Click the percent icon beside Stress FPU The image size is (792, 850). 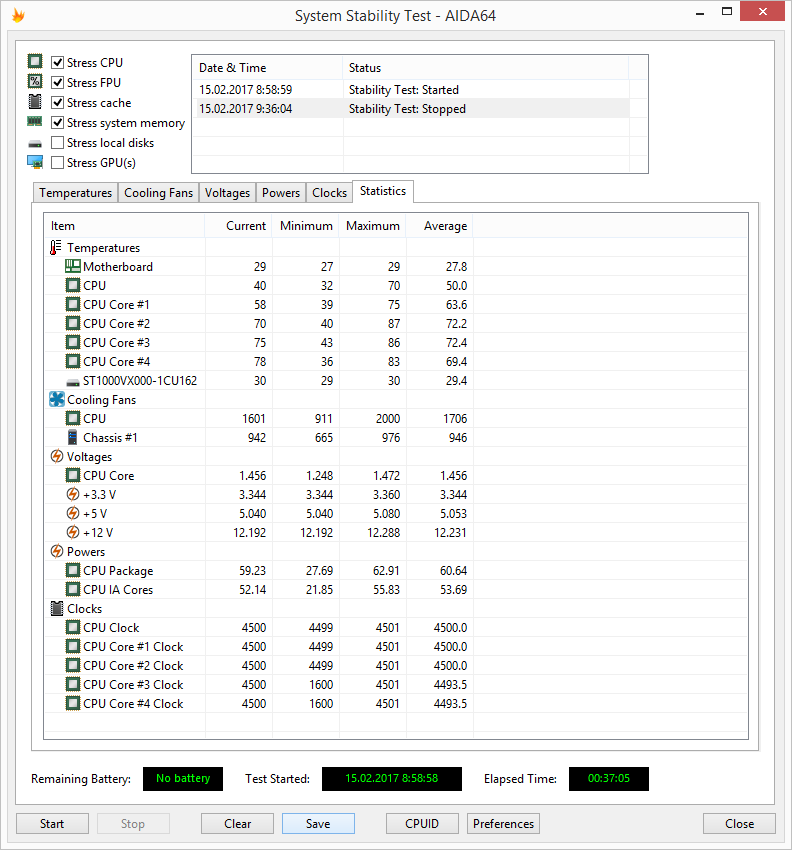coord(35,81)
